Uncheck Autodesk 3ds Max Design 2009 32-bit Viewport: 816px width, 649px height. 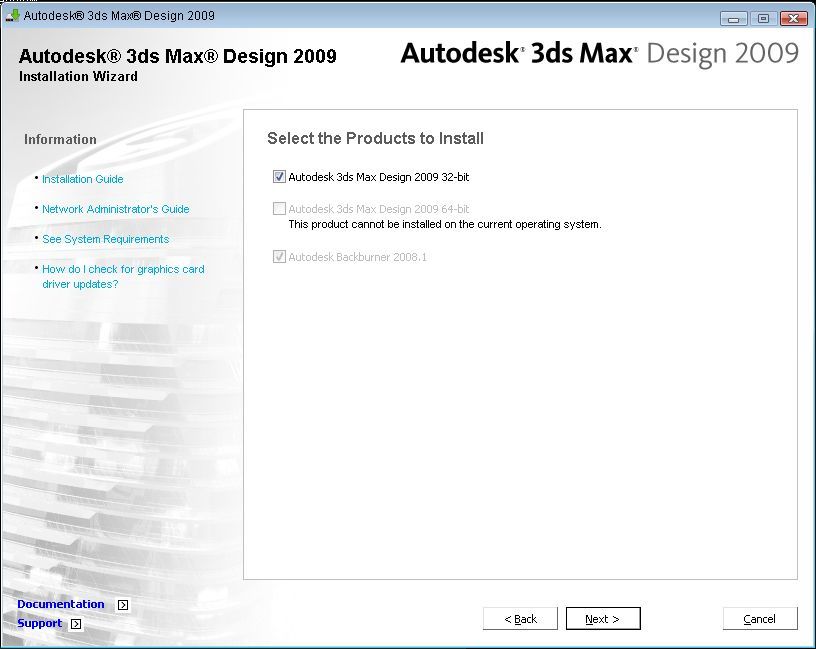(x=279, y=177)
